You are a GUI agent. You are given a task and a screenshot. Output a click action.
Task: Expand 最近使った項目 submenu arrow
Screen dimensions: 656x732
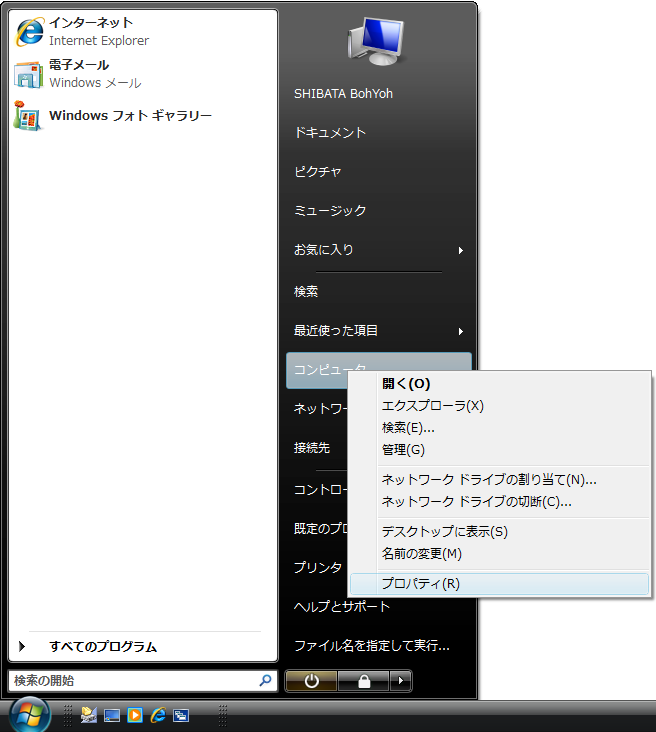[x=460, y=331]
